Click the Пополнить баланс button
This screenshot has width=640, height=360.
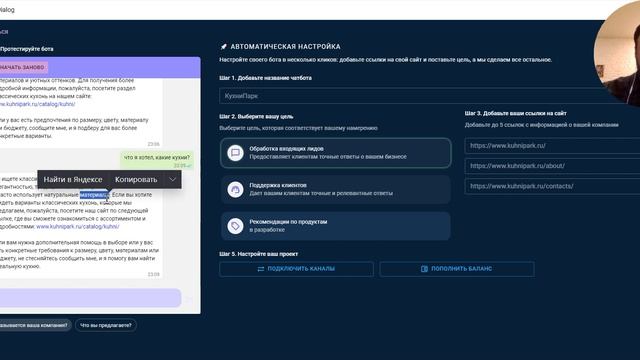coord(457,269)
